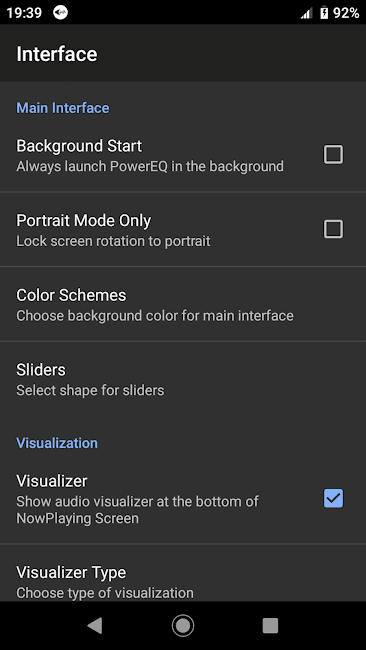Check the Portrait Mode Only box

333,229
